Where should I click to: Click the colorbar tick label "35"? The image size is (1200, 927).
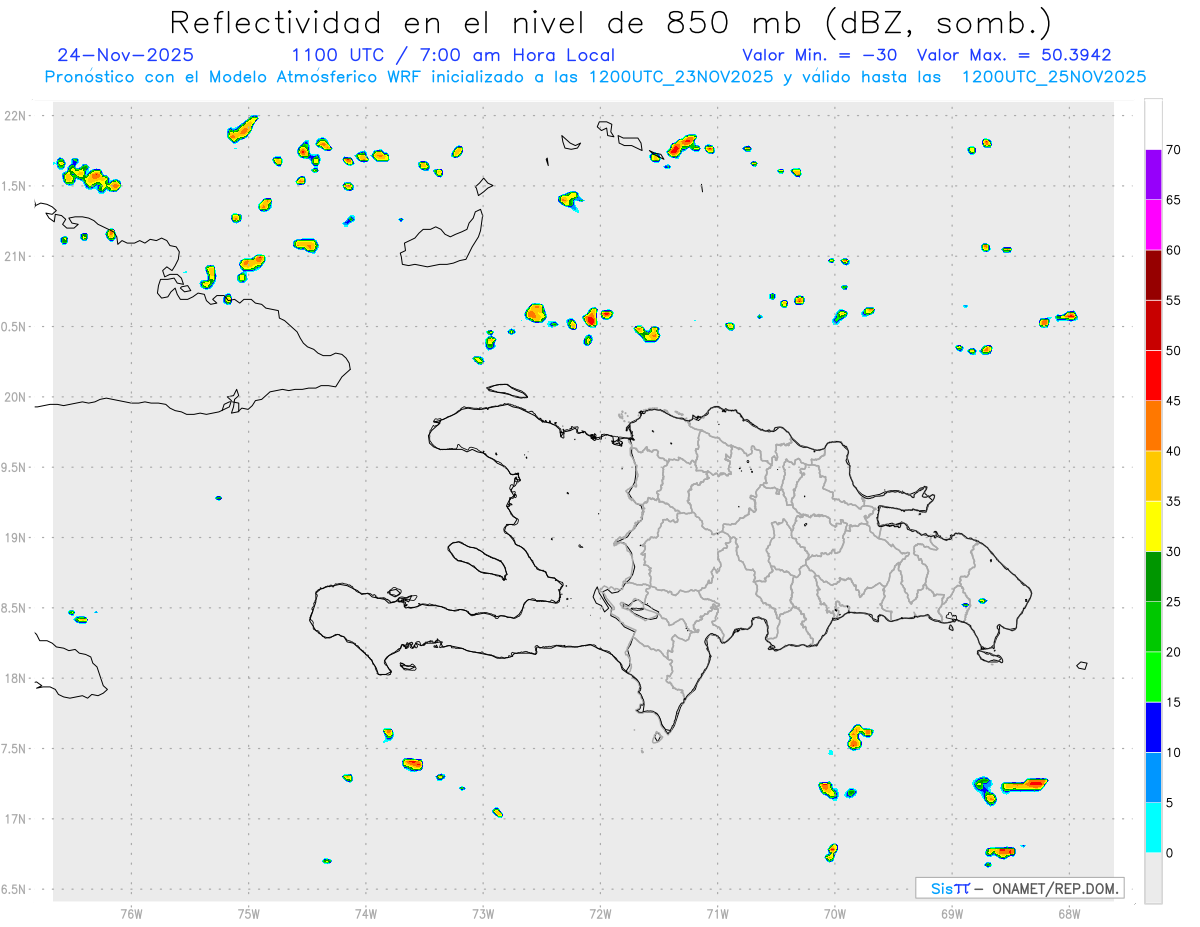tap(1174, 501)
